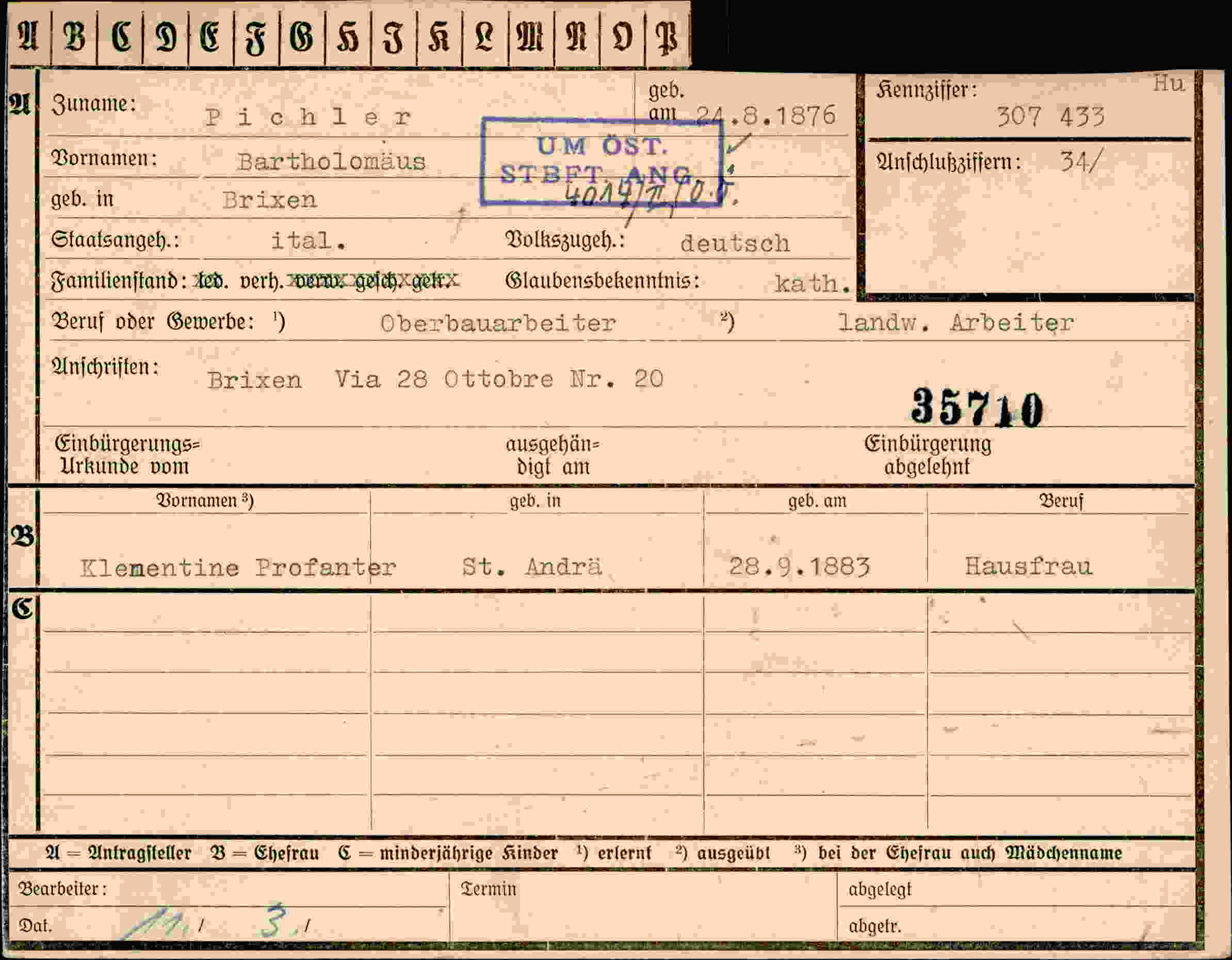Select the Fraktur letter M index tab
1232x960 pixels.
click(x=531, y=37)
